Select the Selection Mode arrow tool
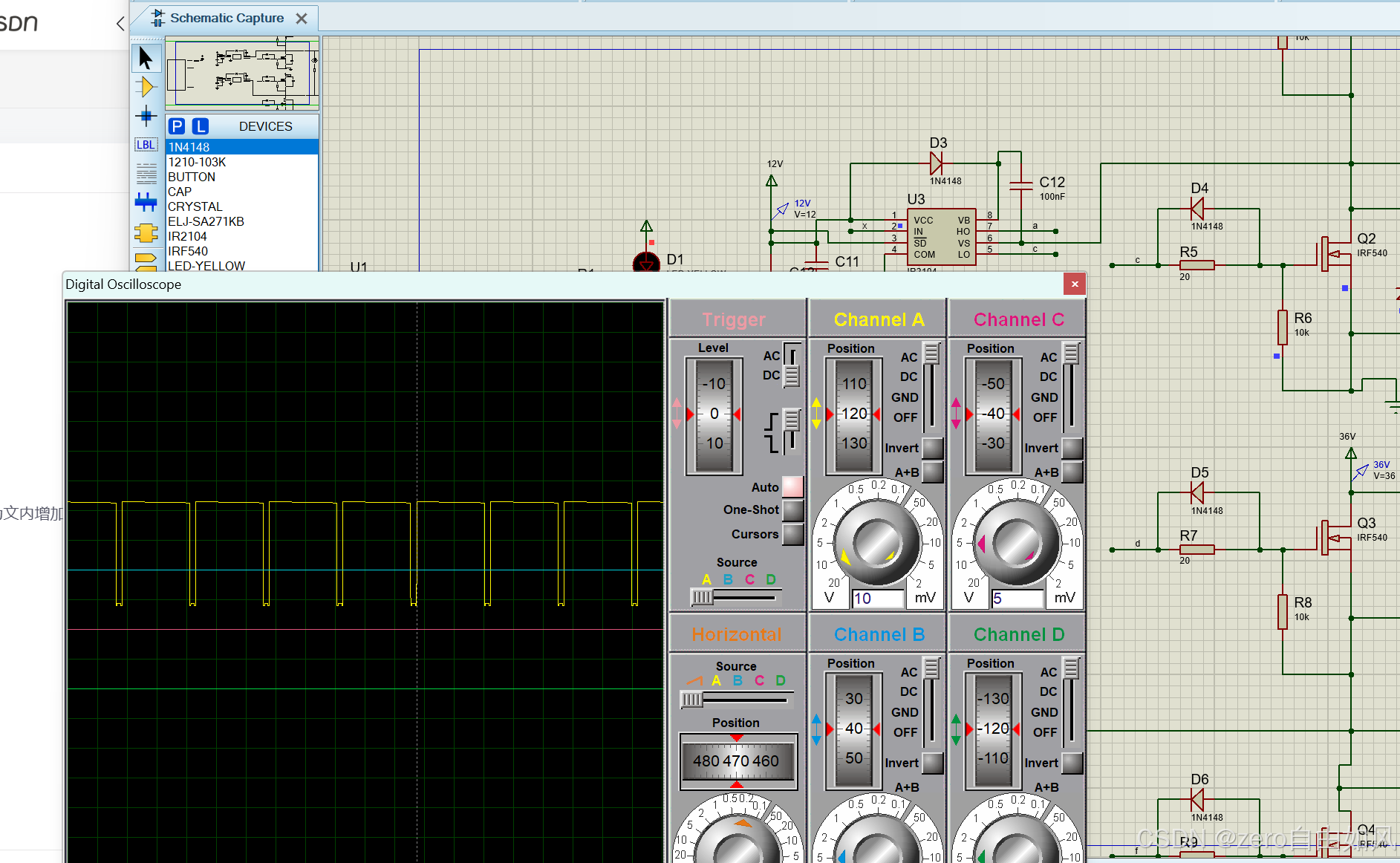 146,57
